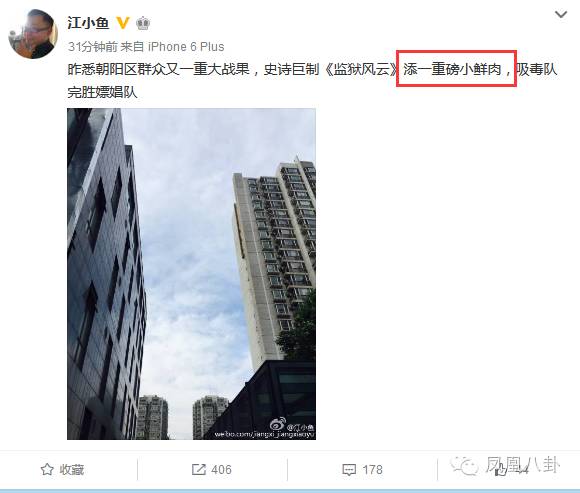
Task: Click the Weibo eye logo watermark
Action: click(x=277, y=424)
